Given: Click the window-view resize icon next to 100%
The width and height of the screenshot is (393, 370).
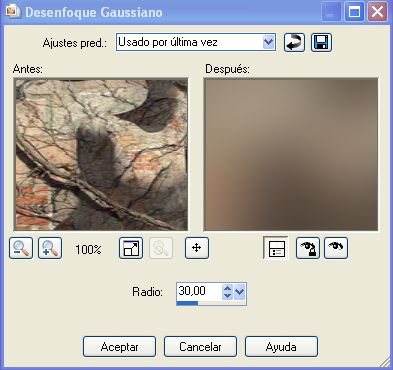Looking at the screenshot, I should click(x=131, y=248).
